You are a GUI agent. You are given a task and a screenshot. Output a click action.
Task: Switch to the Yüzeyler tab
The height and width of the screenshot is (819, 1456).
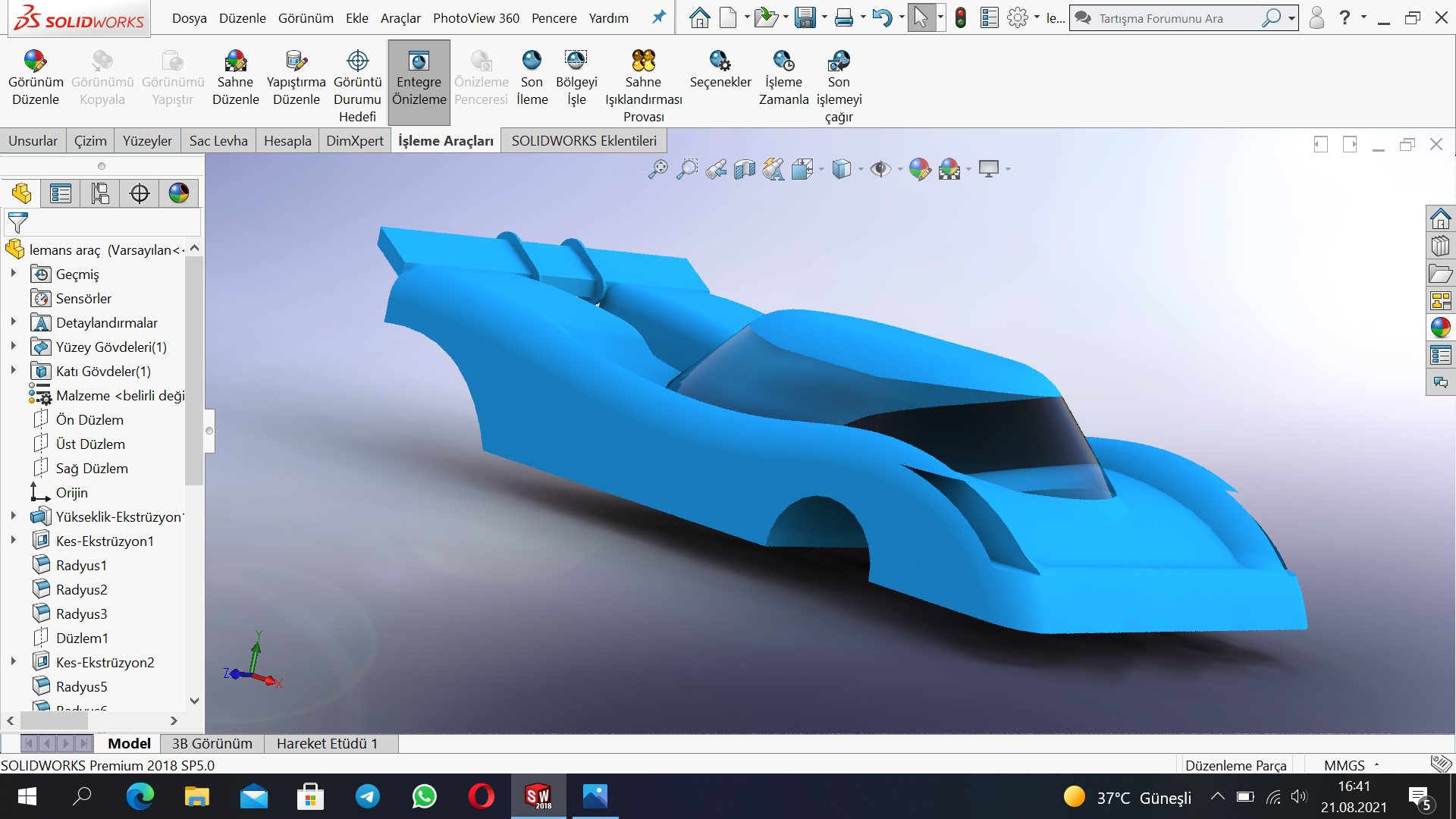[x=147, y=141]
